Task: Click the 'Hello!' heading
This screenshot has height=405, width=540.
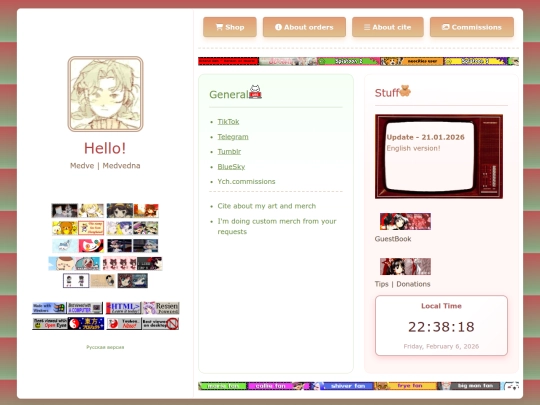Action: pos(105,148)
